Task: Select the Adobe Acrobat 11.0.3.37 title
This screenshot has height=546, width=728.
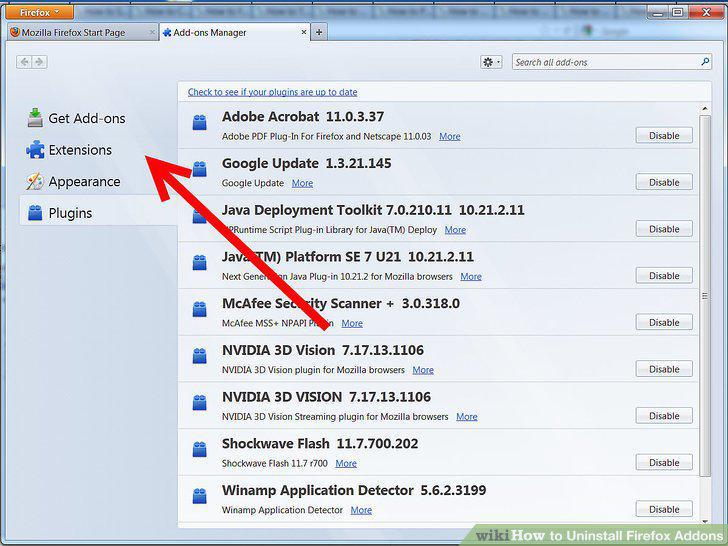Action: pos(303,117)
